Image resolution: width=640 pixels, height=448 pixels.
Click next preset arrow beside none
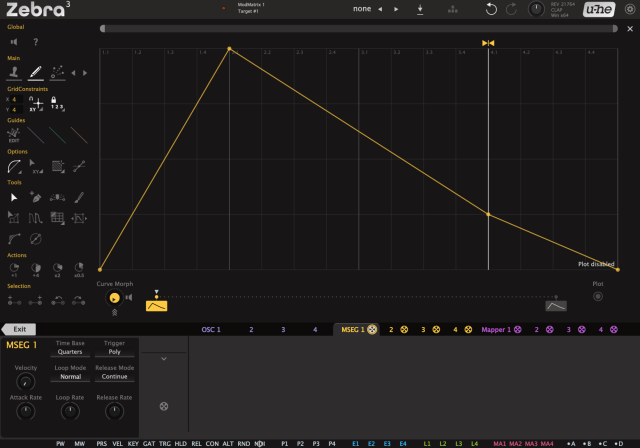pos(396,9)
